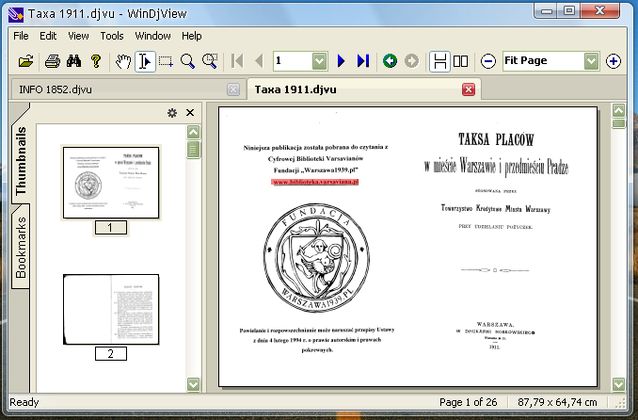Select the hand drag tool
The width and height of the screenshot is (638, 420).
point(123,61)
